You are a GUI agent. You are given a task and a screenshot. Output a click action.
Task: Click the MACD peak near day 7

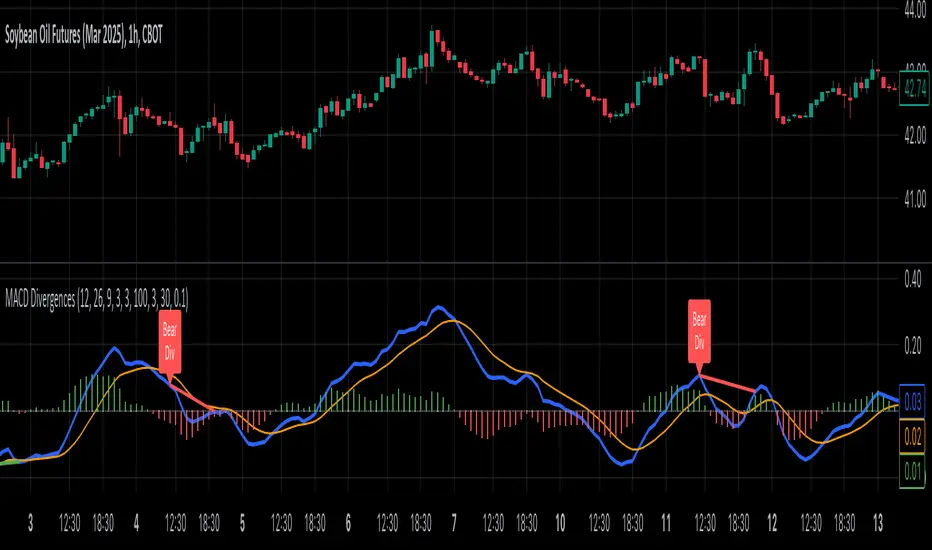tap(438, 307)
